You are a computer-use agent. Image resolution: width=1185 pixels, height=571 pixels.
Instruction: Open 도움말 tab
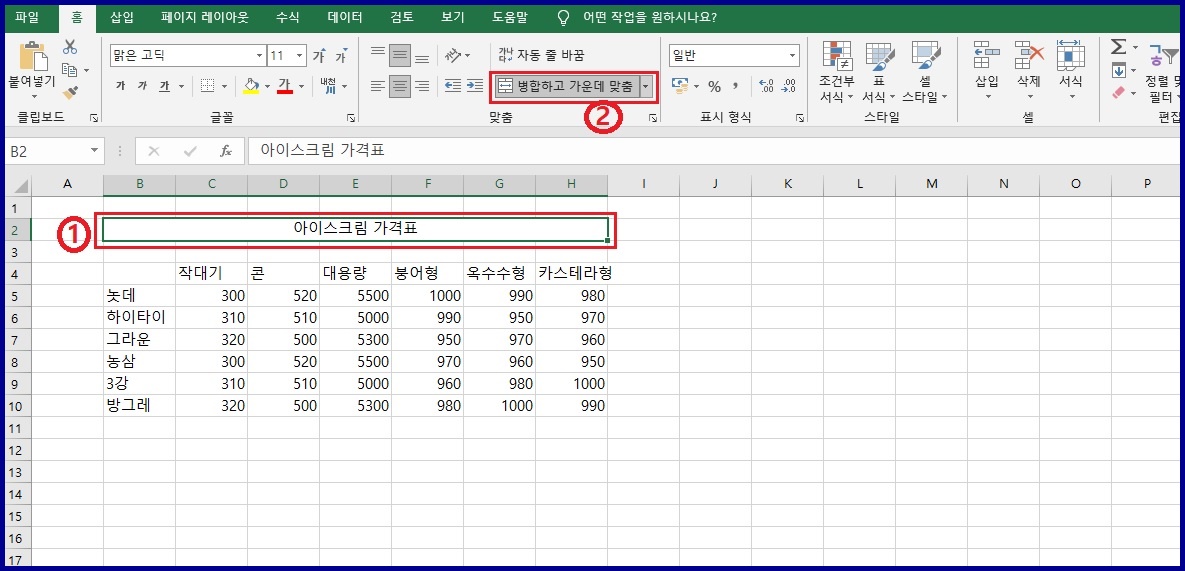(x=509, y=17)
